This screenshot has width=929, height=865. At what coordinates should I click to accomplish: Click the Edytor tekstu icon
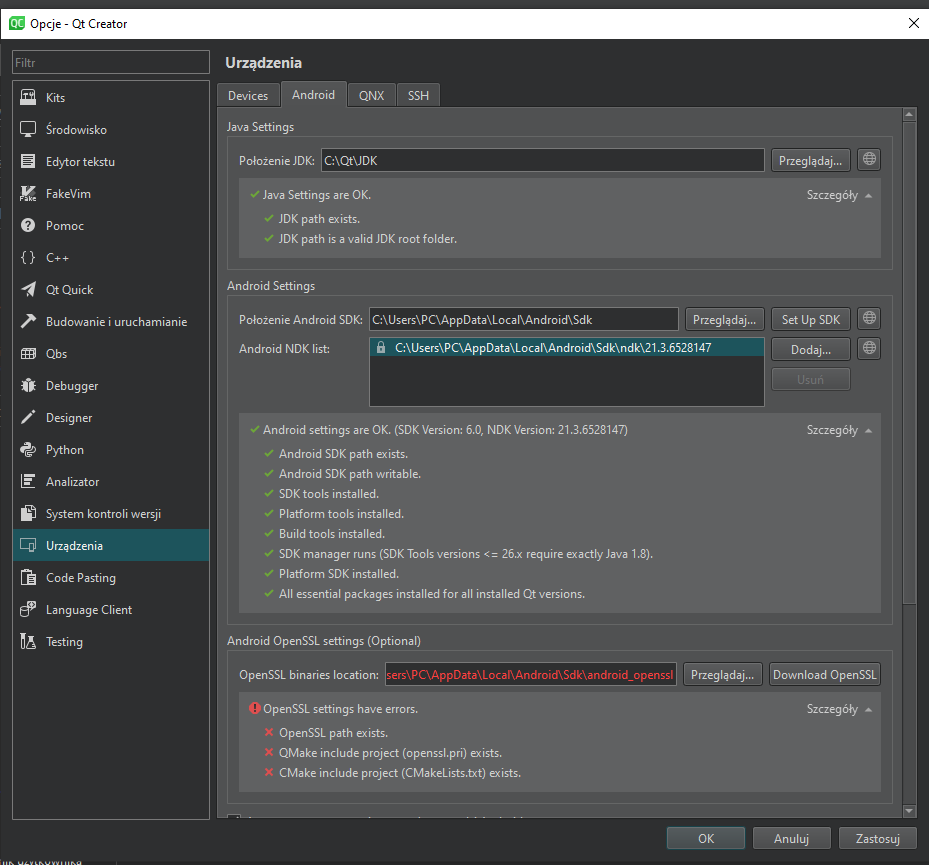28,161
